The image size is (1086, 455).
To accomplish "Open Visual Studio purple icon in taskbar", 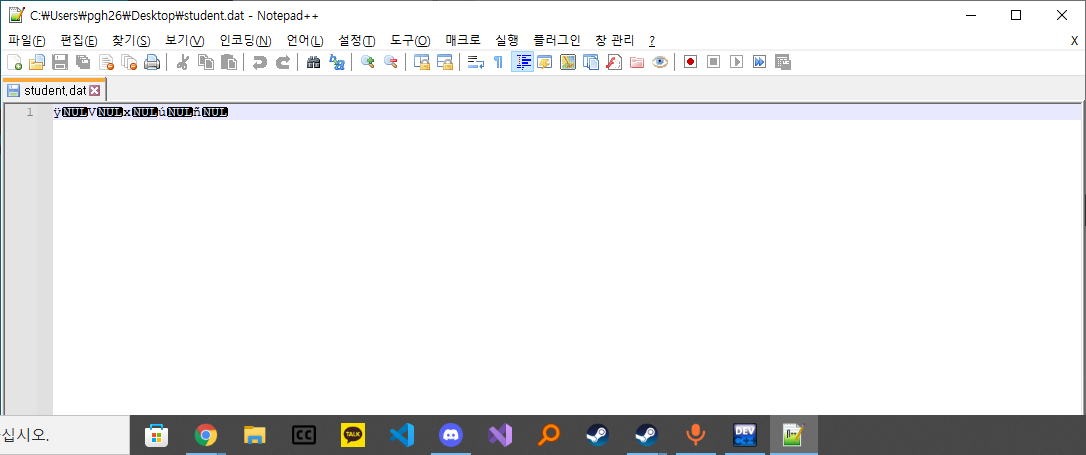I will pos(499,435).
